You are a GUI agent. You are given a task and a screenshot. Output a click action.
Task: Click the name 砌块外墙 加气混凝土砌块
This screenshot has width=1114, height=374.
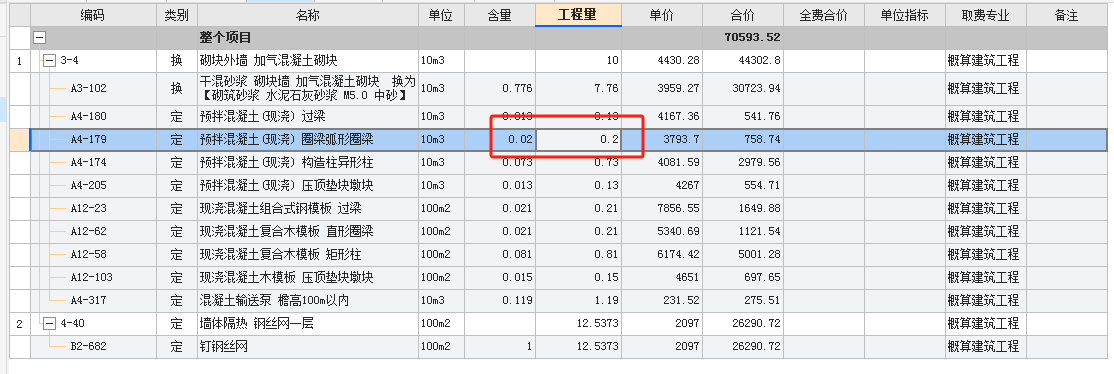click(x=268, y=60)
